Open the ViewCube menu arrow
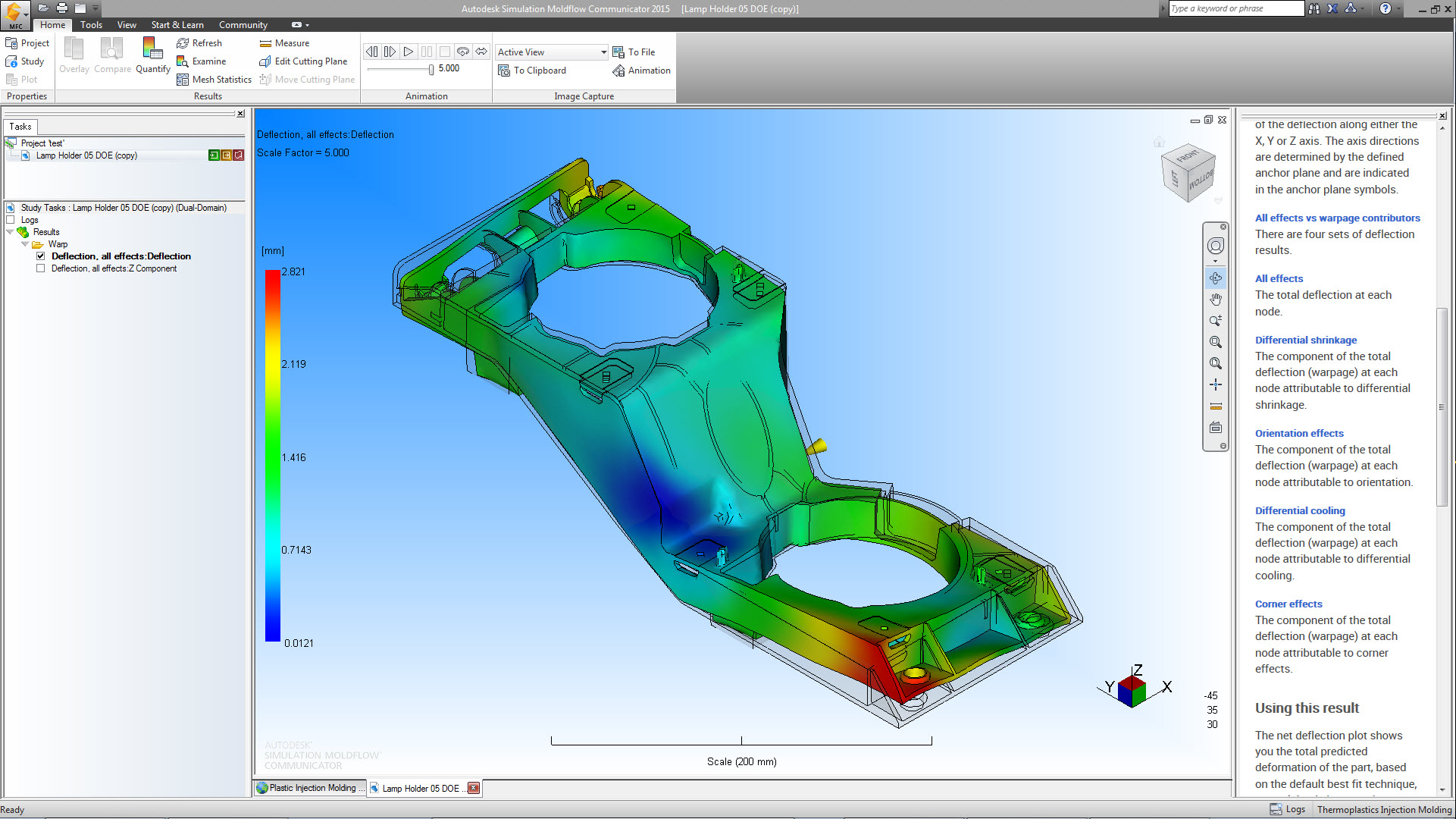The width and height of the screenshot is (1456, 819). [1218, 201]
